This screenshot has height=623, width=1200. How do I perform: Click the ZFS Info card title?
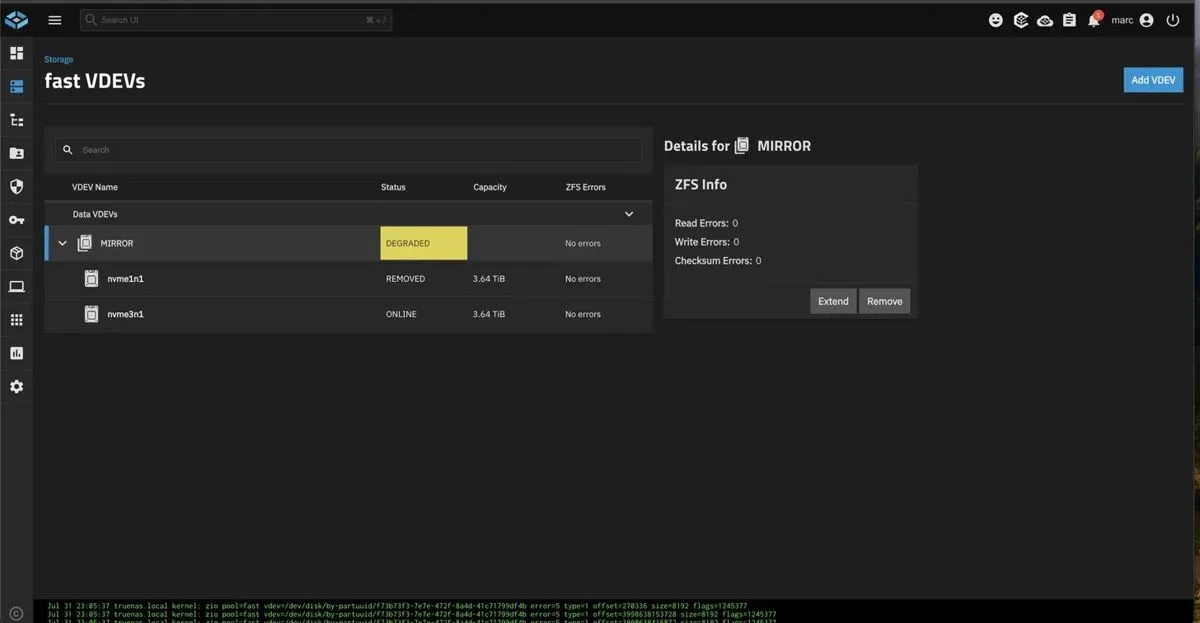tap(701, 185)
